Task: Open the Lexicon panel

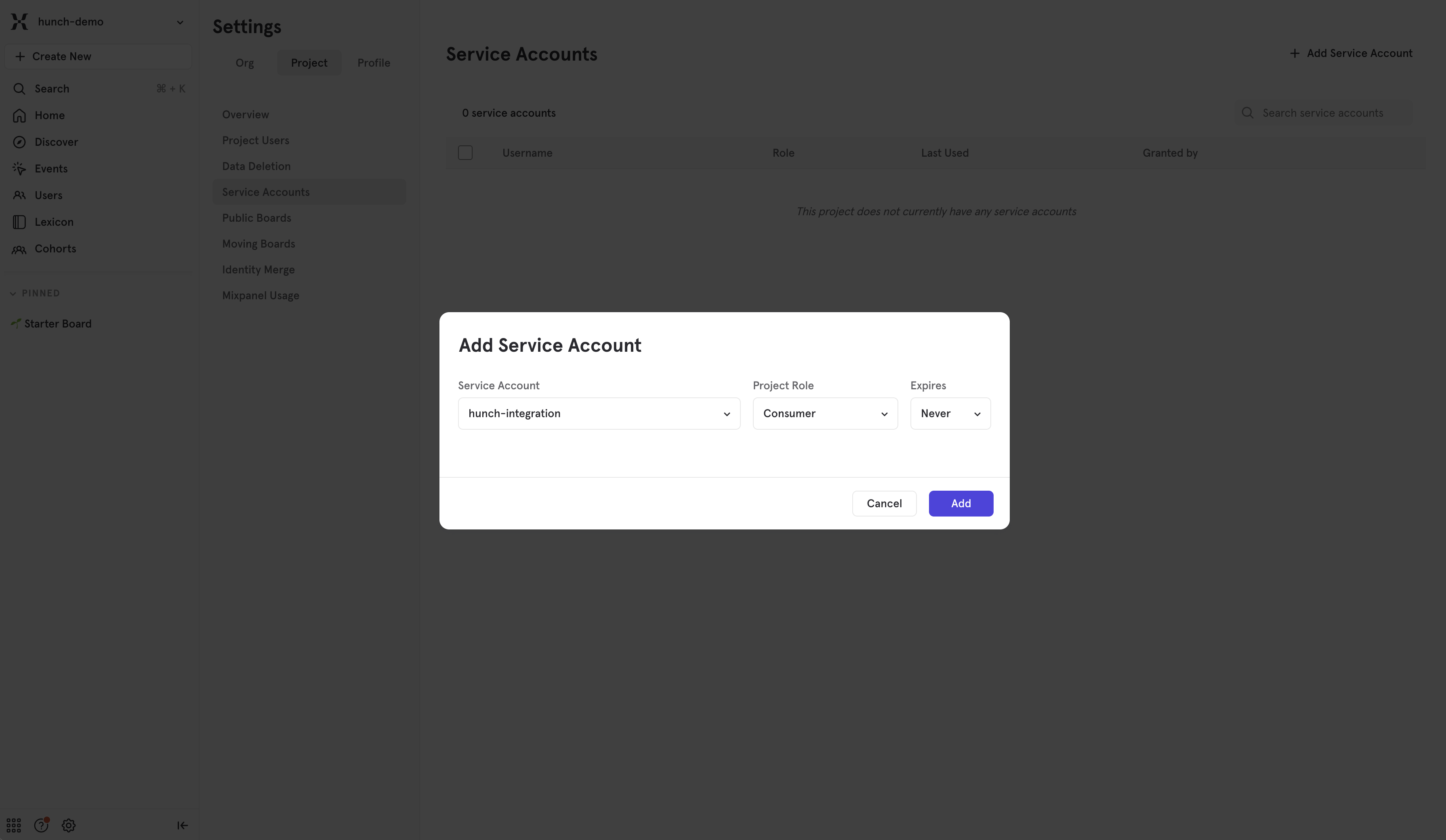Action: [54, 221]
